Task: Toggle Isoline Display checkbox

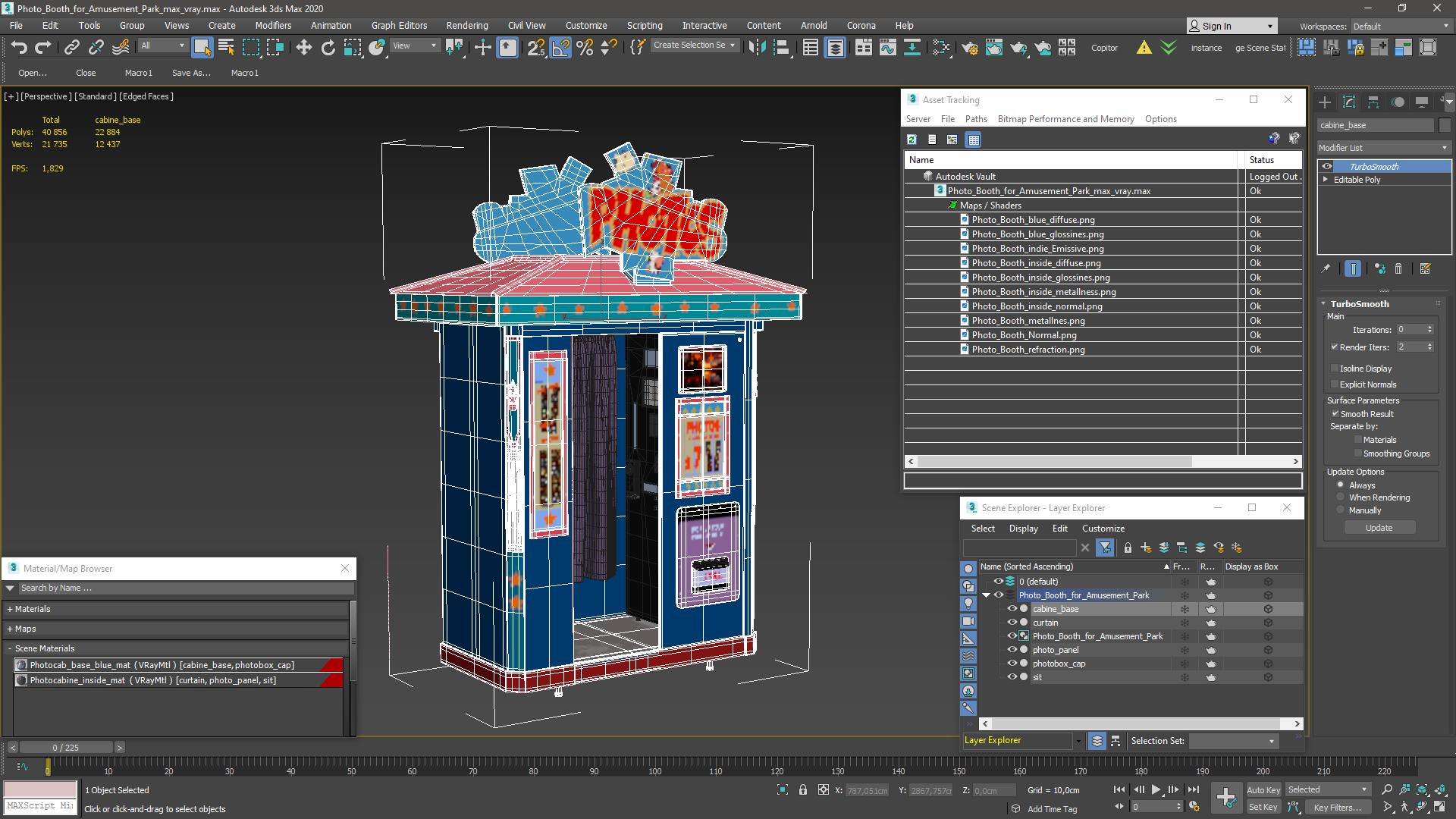Action: click(x=1335, y=369)
